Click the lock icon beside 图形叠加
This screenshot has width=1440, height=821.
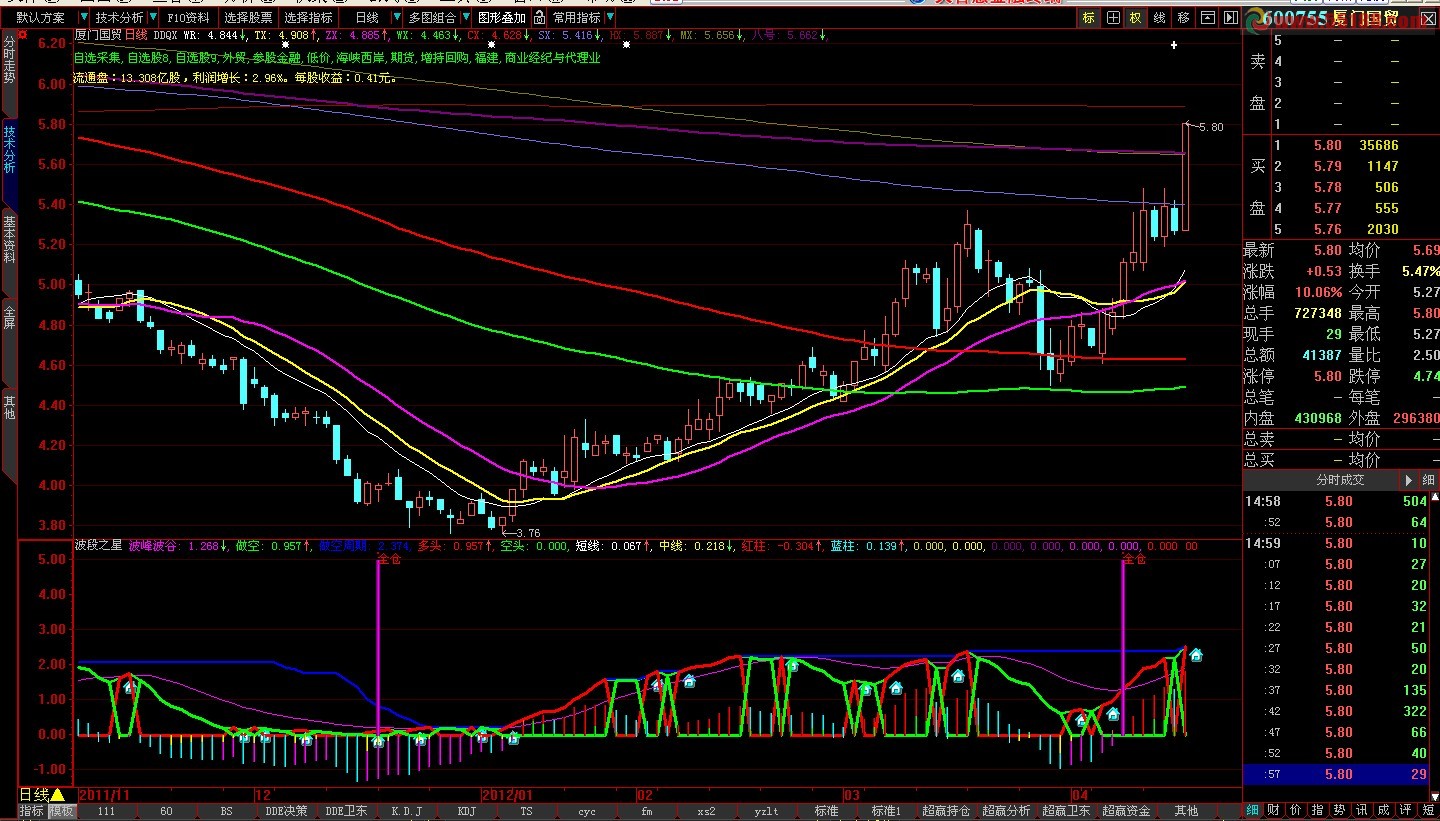539,18
